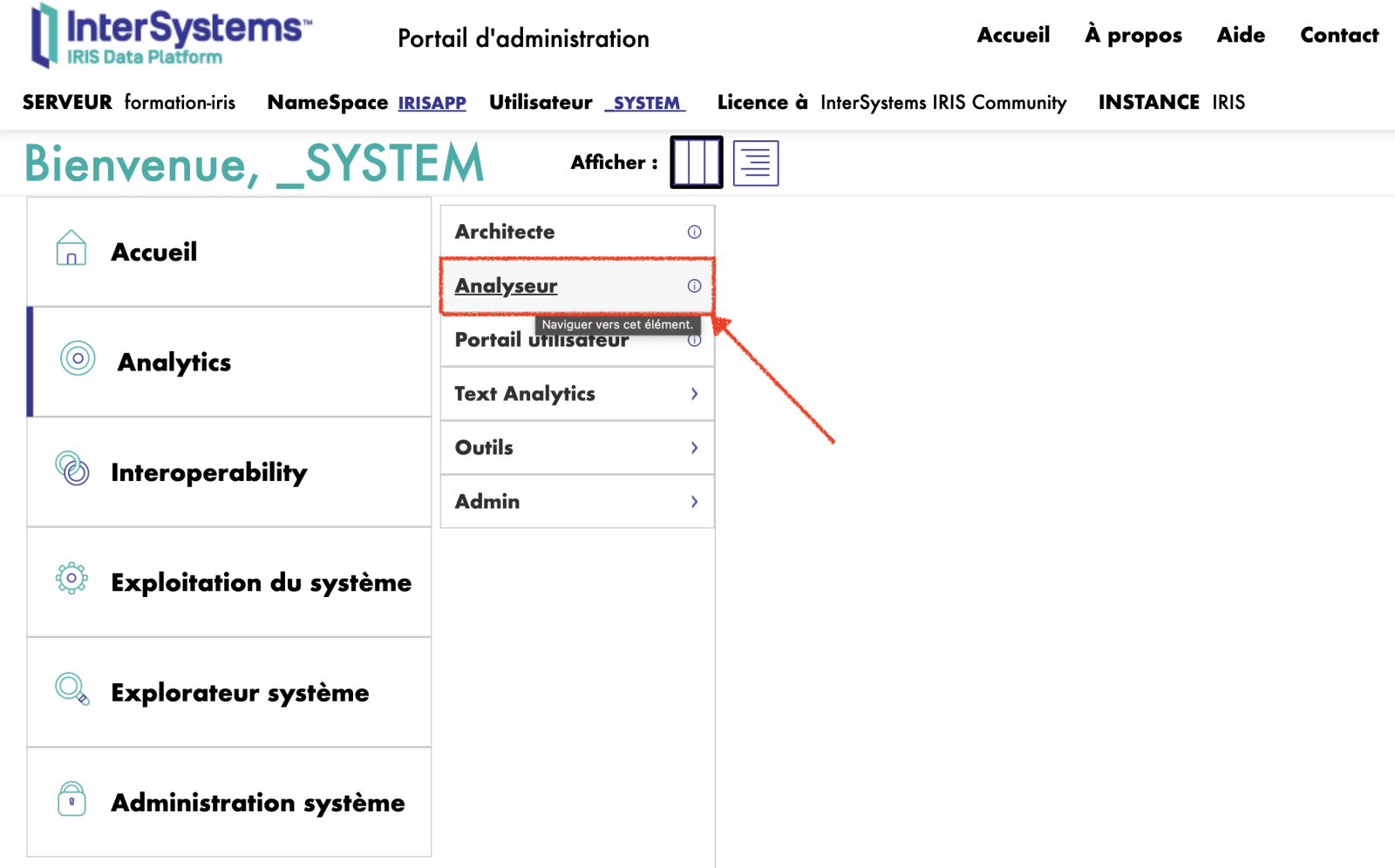Expand the Admin submenu chevron
The width and height of the screenshot is (1395, 868).
(x=694, y=502)
